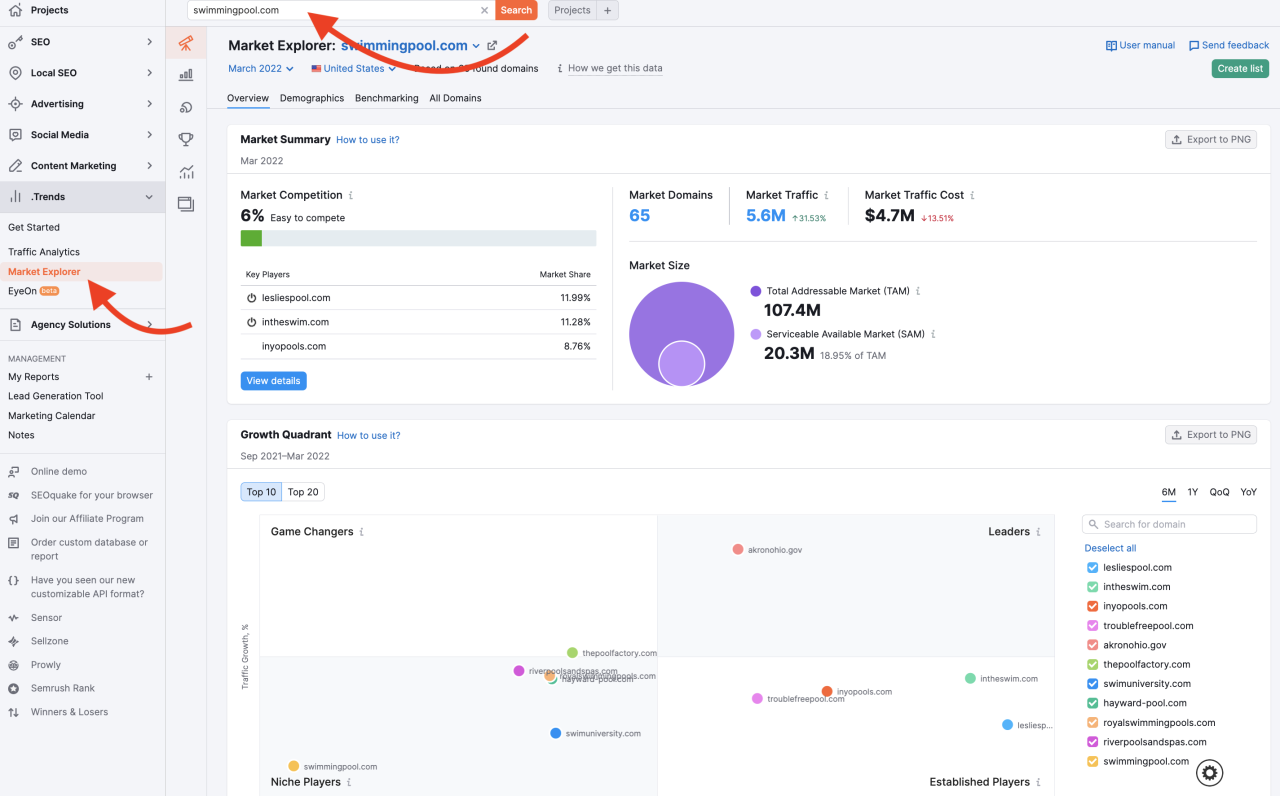Screen dimensions: 1280x796
Task: Click the Market Traffic Cost info icon
Action: click(x=973, y=196)
